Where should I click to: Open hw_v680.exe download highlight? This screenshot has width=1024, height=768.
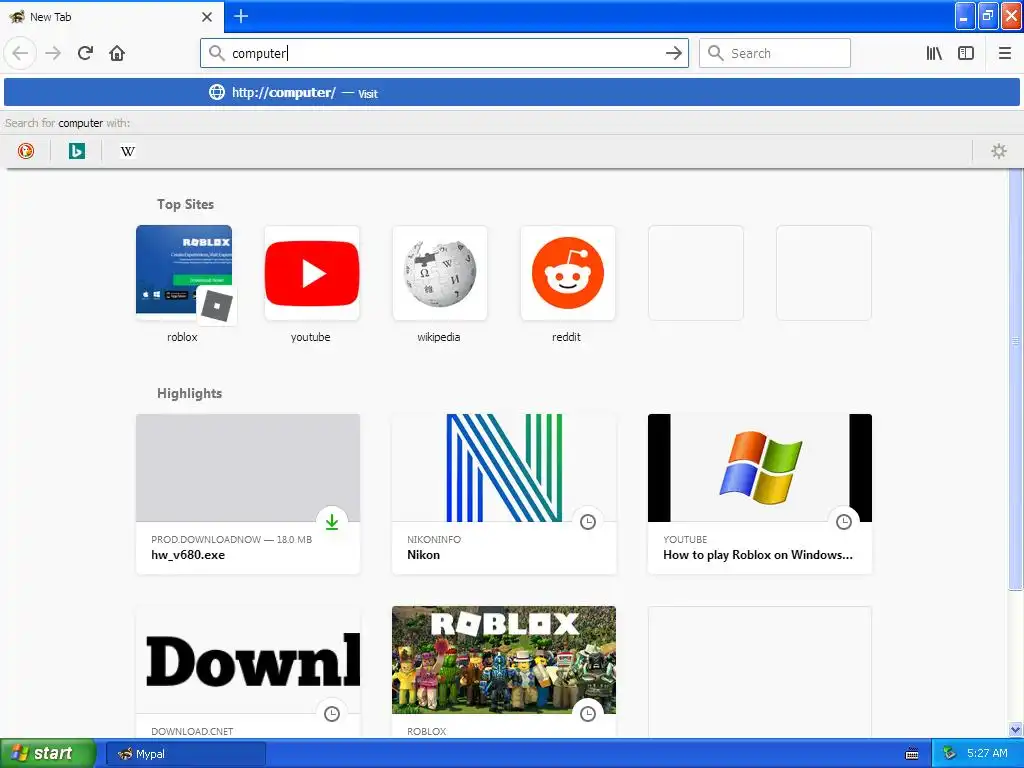pos(248,494)
